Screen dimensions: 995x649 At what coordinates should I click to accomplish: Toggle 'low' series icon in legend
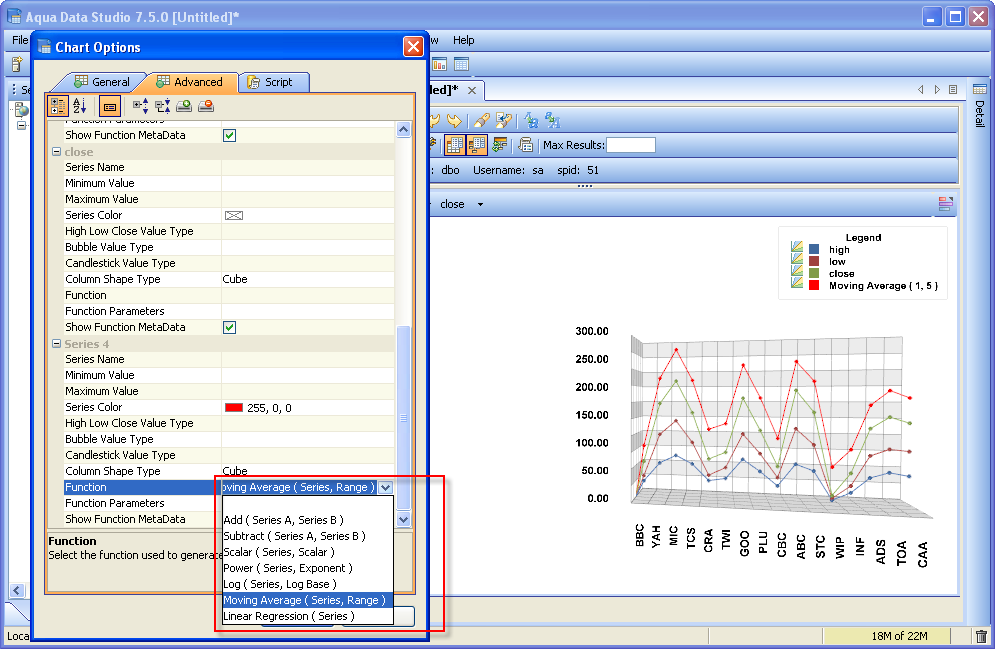[797, 259]
